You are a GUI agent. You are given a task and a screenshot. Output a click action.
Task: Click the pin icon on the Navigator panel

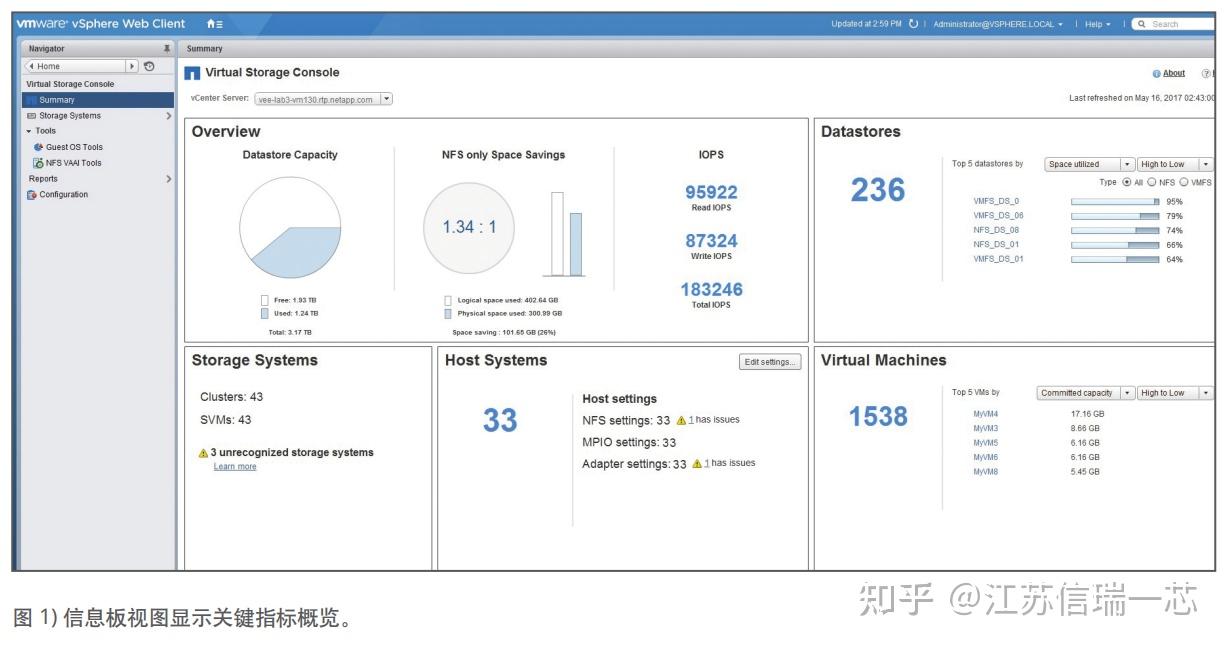pyautogui.click(x=166, y=47)
